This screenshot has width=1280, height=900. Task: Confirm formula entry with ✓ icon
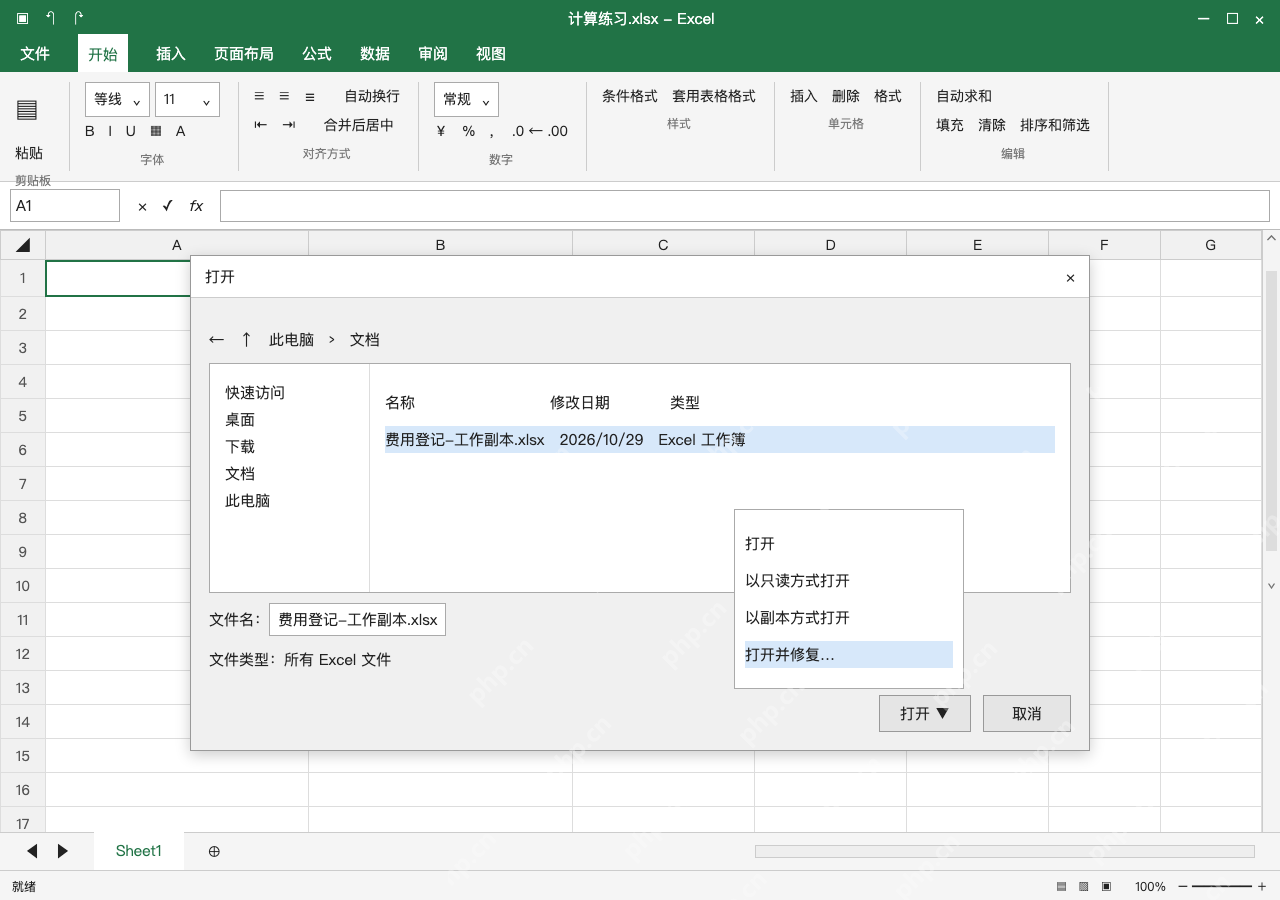tap(168, 206)
